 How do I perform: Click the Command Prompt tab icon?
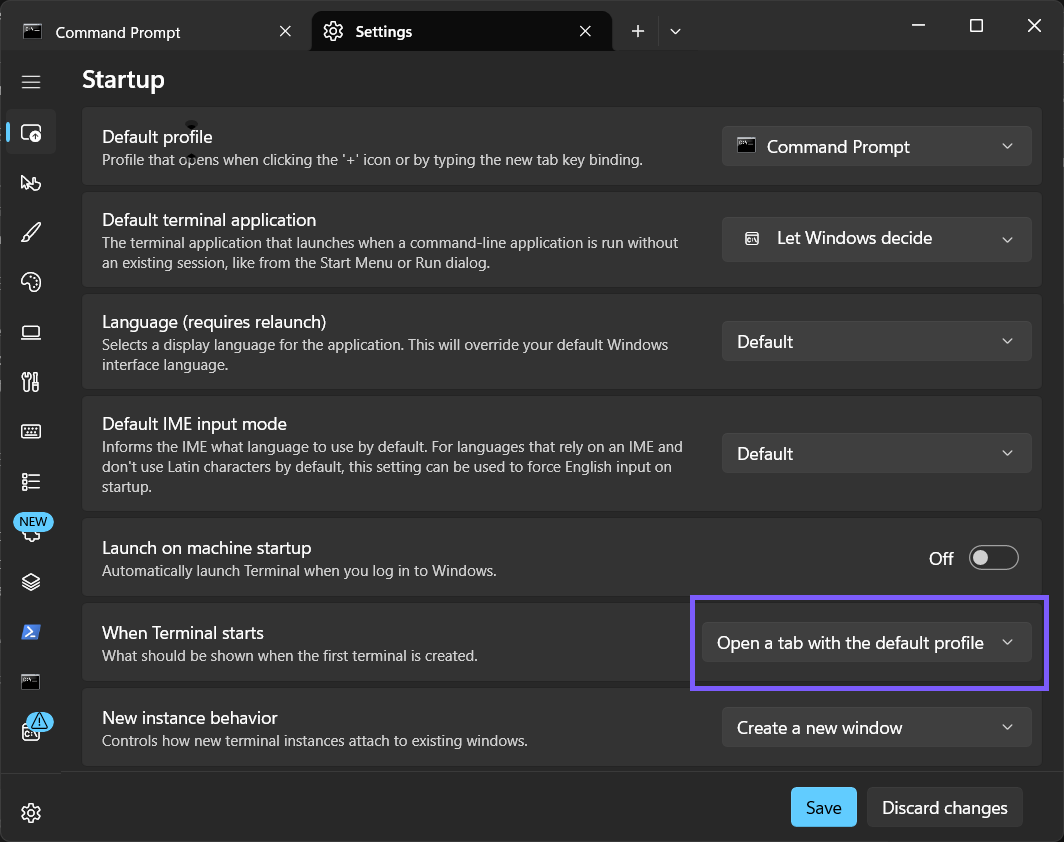[33, 32]
